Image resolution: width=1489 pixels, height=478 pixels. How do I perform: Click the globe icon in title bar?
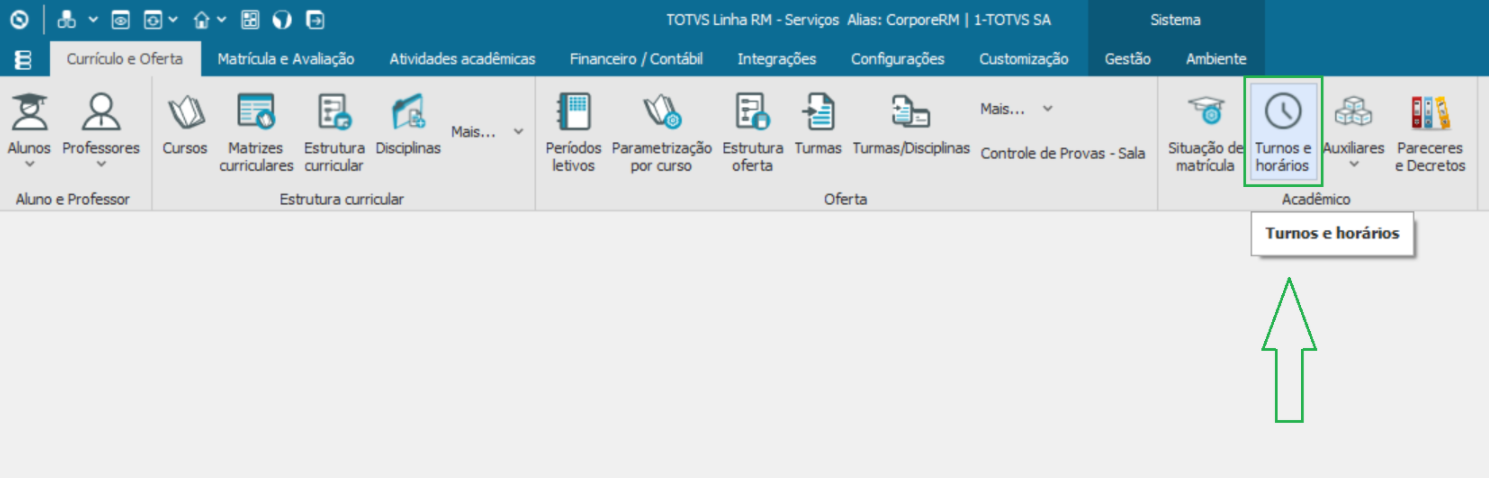point(282,19)
